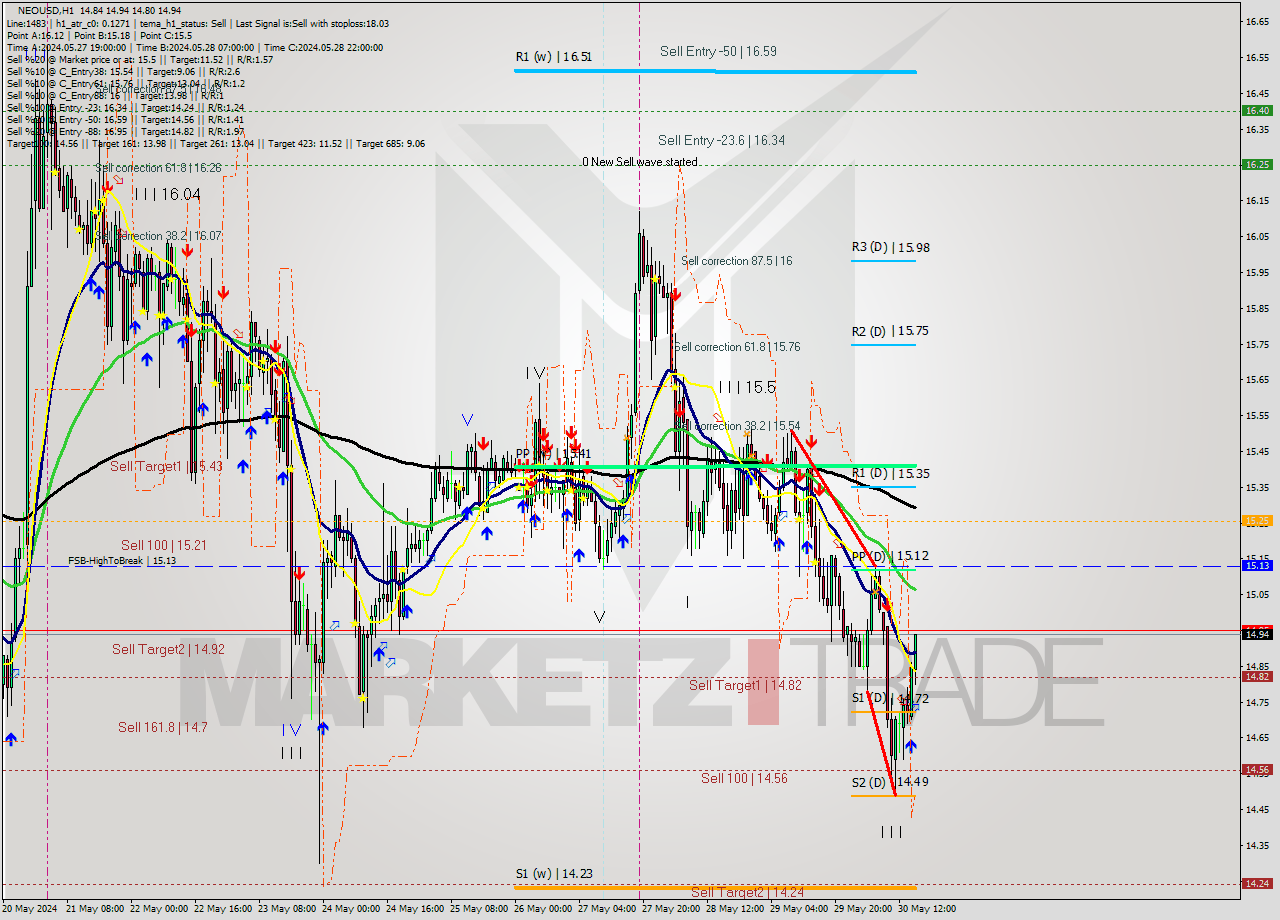Click the 'Sell 161.8 | 14.7' label
The height and width of the screenshot is (920, 1280).
163,728
